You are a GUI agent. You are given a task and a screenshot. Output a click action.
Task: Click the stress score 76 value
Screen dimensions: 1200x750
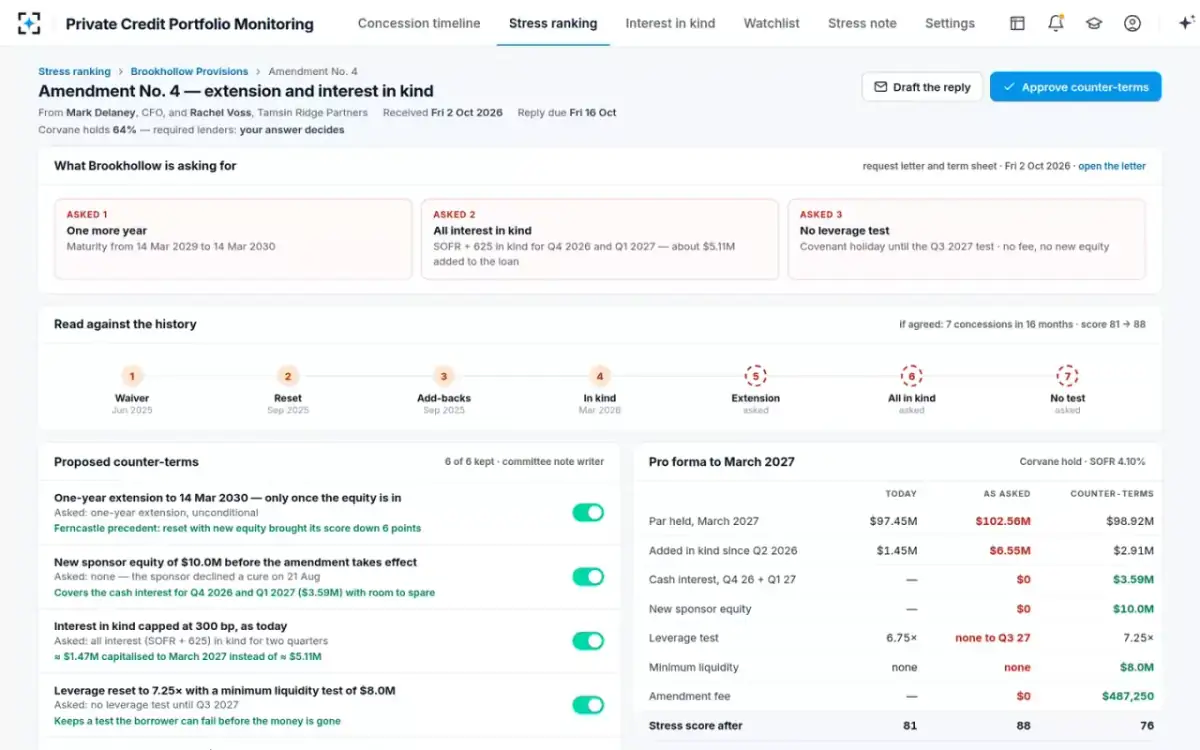pos(1146,726)
